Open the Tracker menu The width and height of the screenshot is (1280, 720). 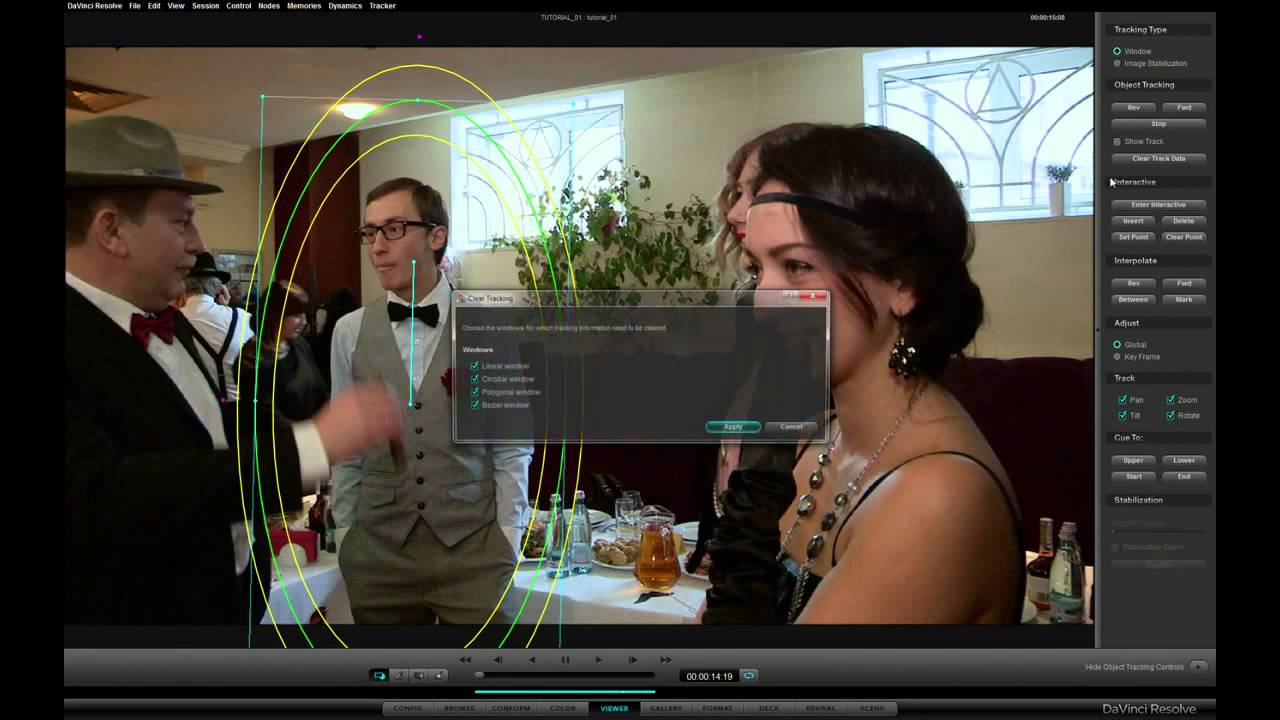tap(383, 6)
